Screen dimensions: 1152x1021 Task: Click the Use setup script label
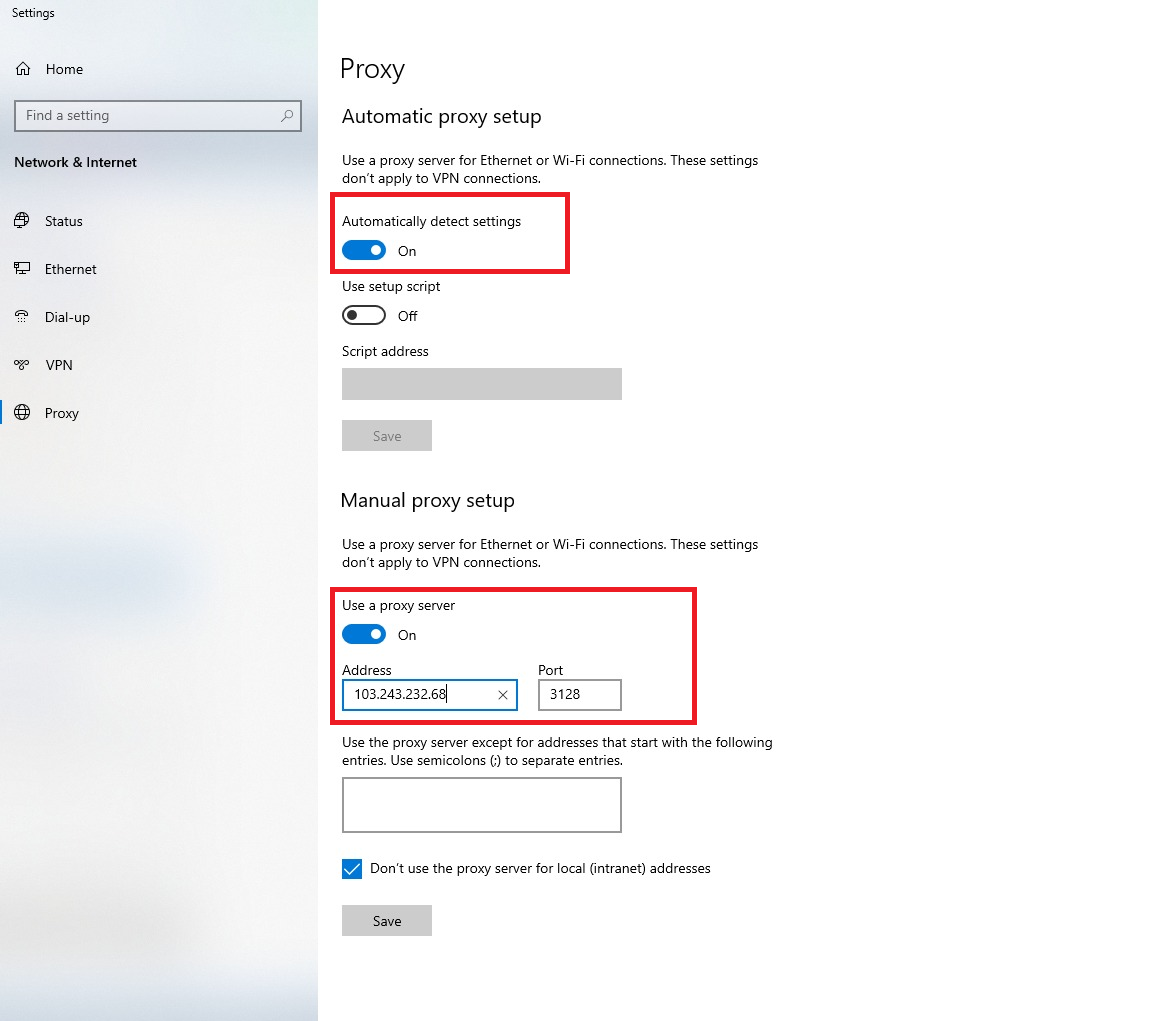click(x=391, y=286)
